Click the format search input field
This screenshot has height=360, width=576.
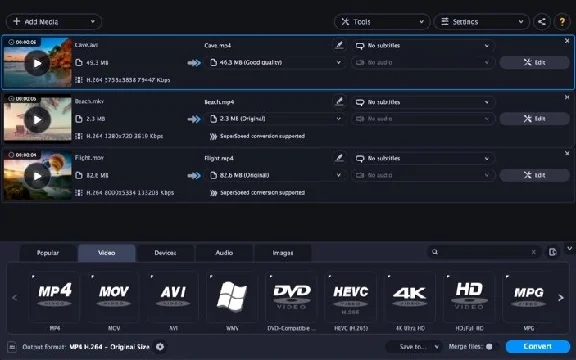(484, 252)
